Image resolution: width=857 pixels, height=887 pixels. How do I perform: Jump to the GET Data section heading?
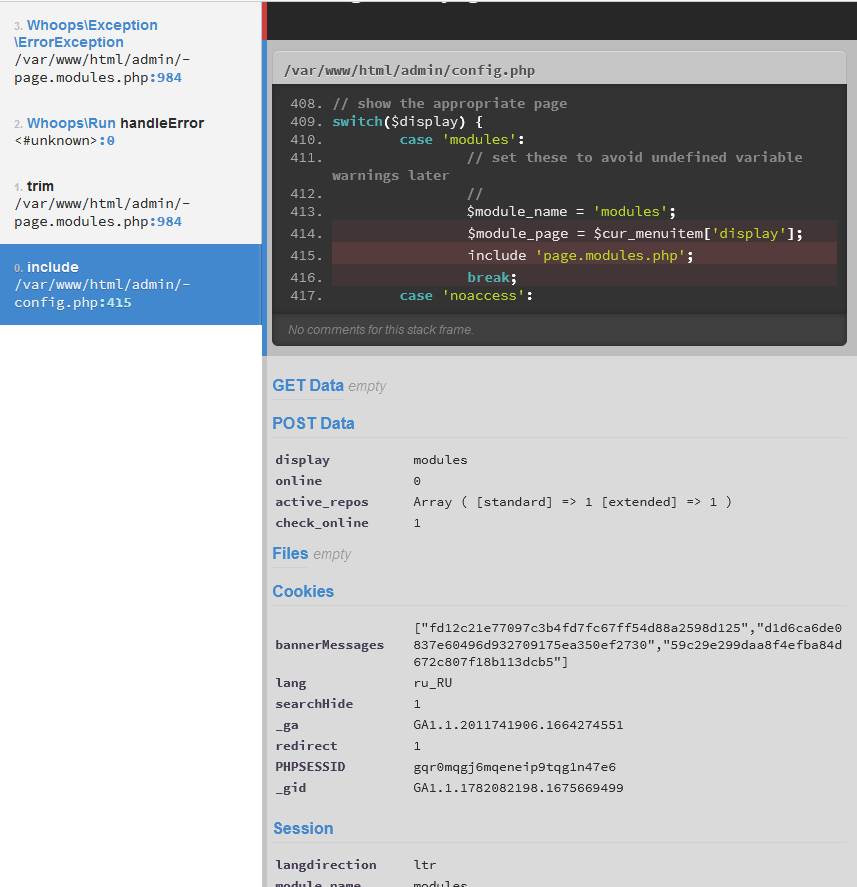(307, 385)
